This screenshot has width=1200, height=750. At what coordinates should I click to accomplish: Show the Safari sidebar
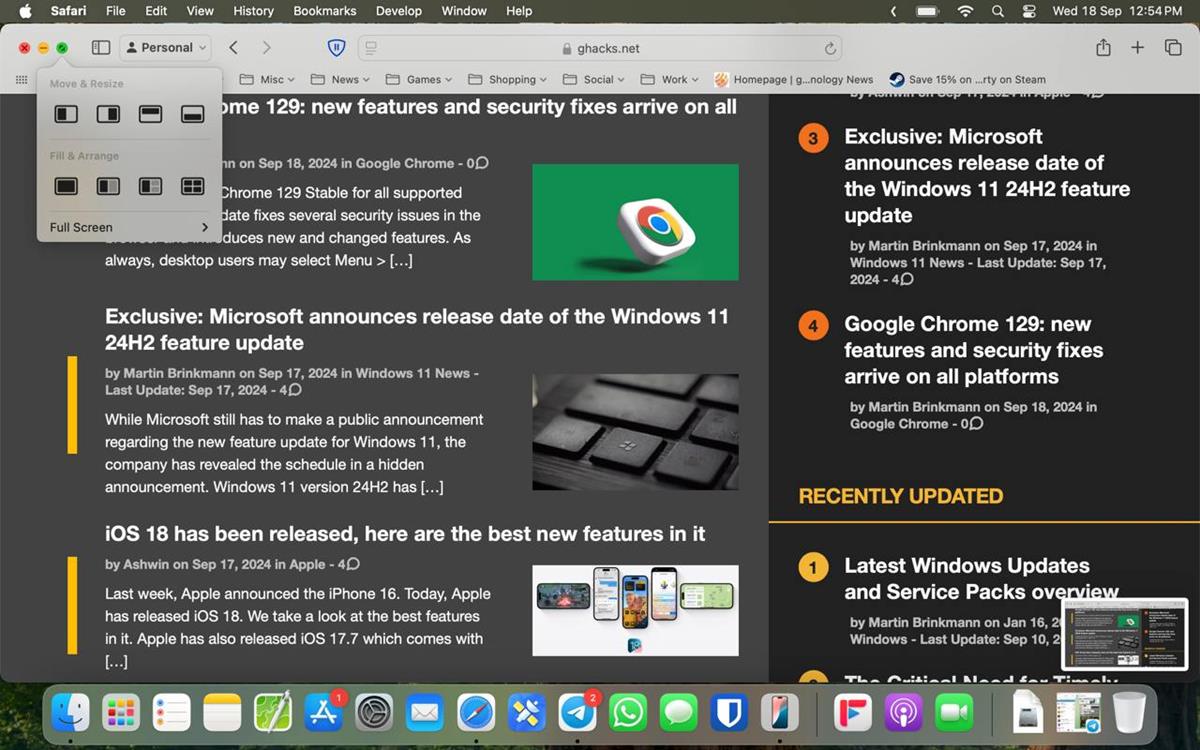pos(101,47)
